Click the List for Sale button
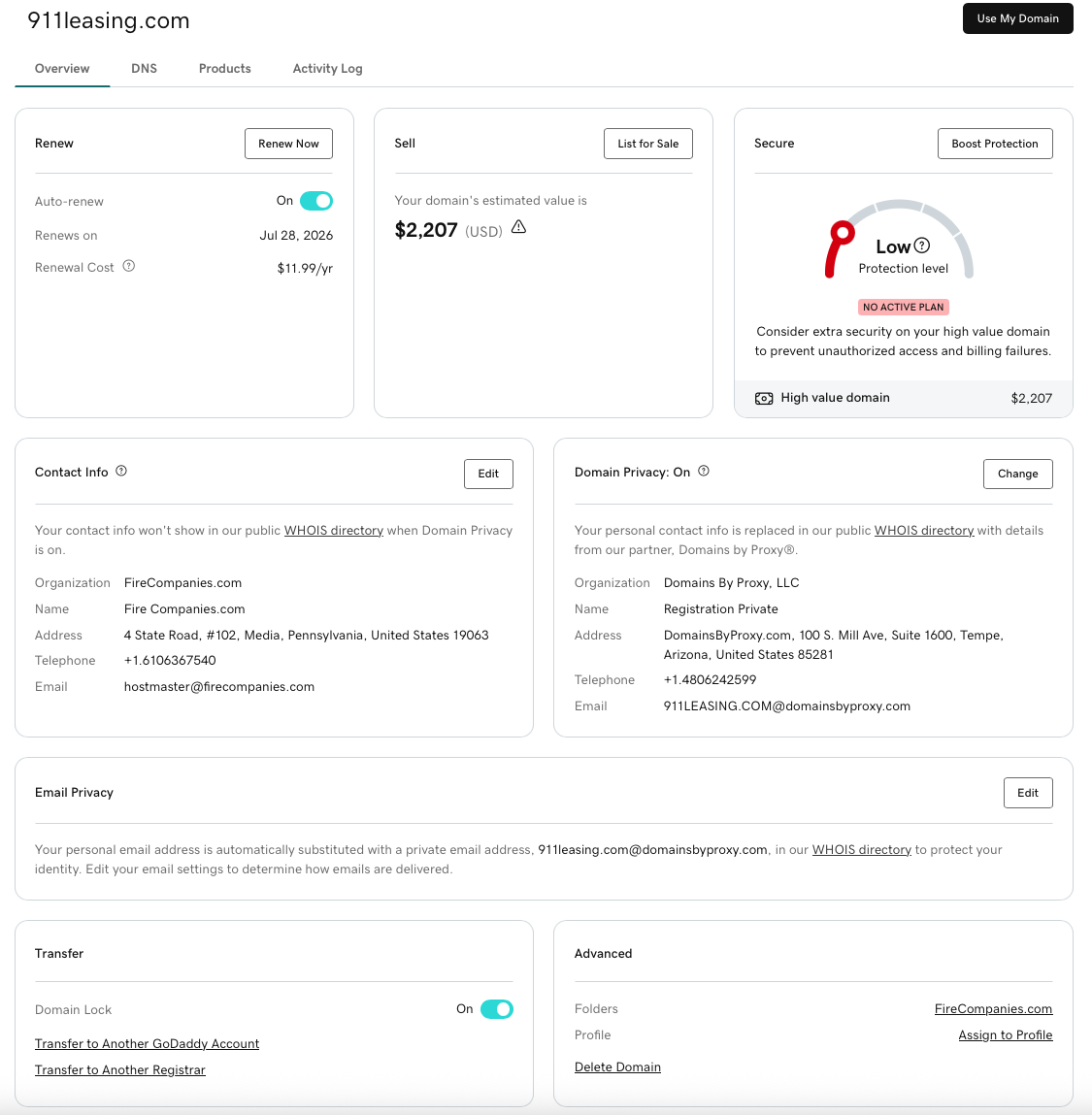The image size is (1092, 1115). click(x=647, y=144)
